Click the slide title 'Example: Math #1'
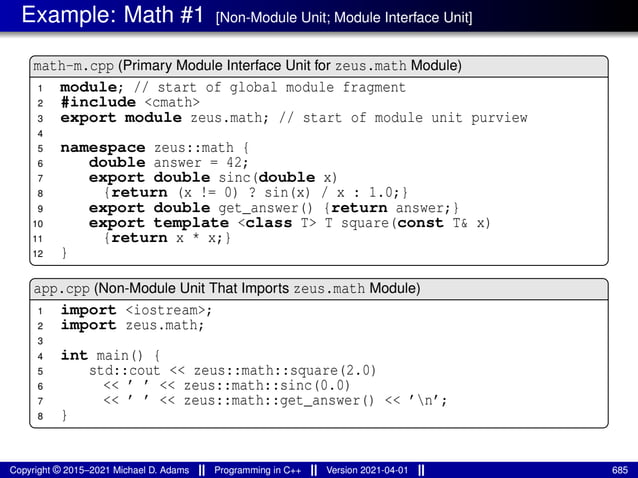The image size is (638, 478). click(x=113, y=15)
